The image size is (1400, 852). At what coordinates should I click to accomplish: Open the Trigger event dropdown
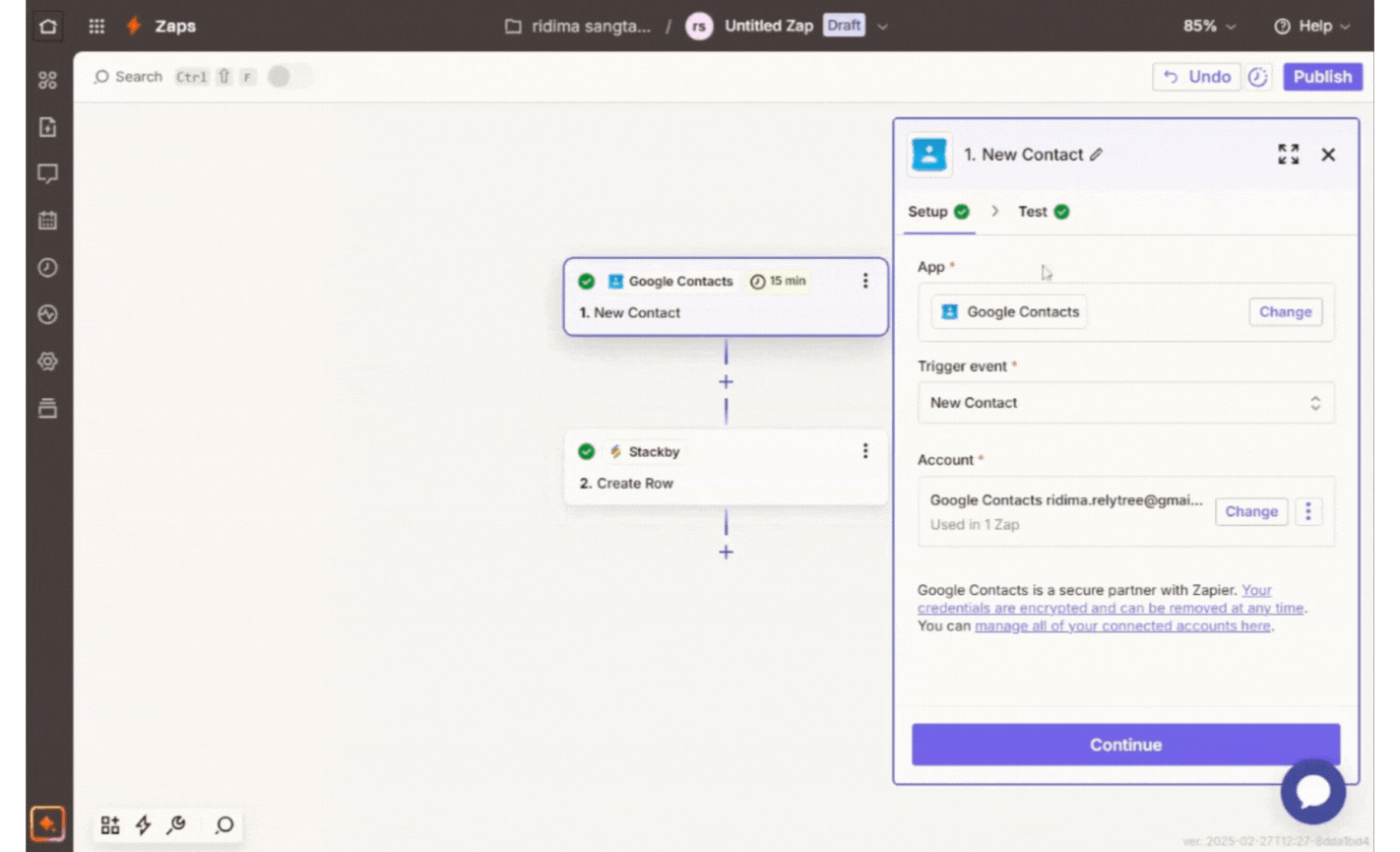pos(1125,403)
